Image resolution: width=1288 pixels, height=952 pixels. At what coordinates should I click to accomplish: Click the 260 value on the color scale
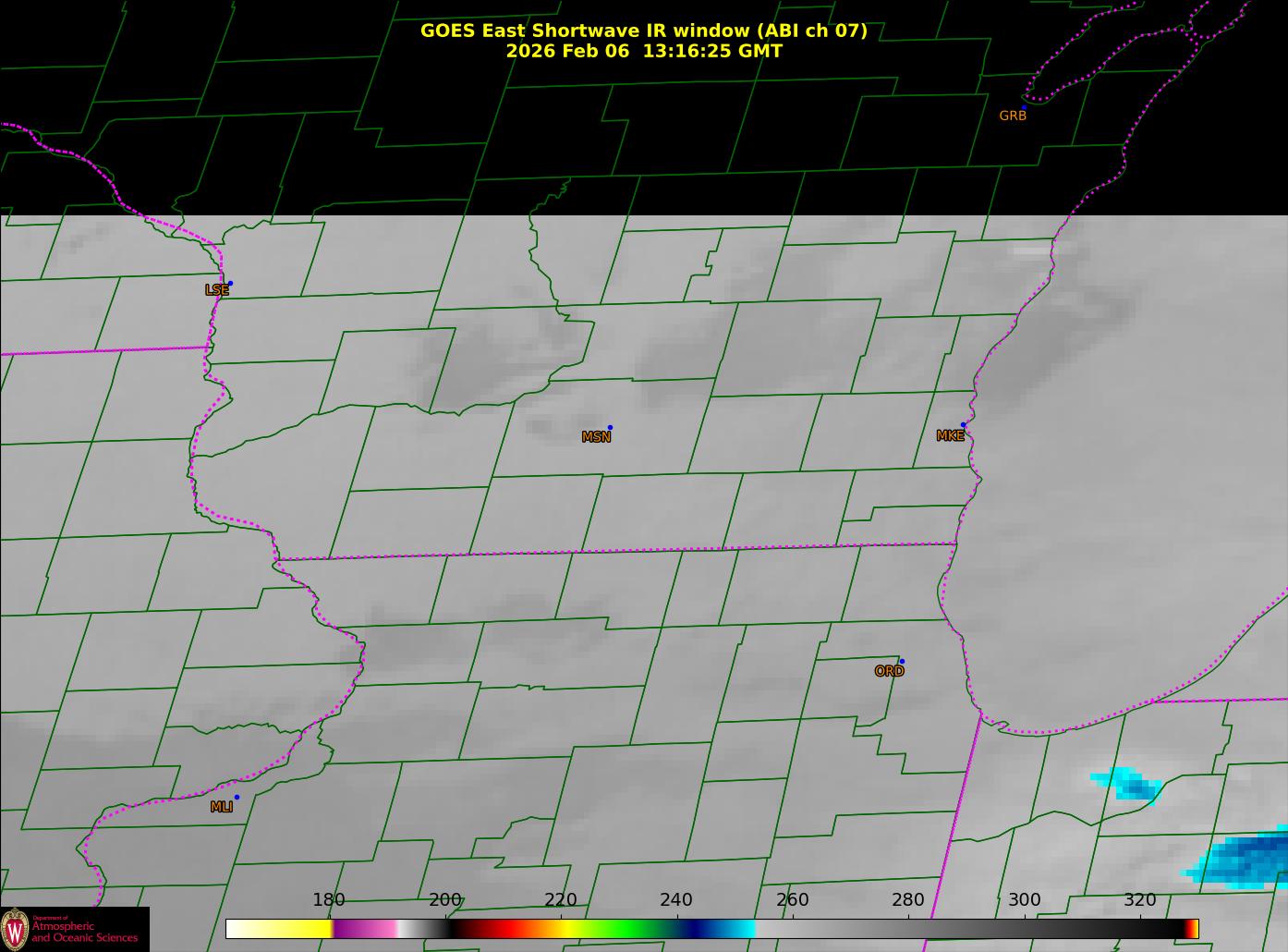[792, 900]
